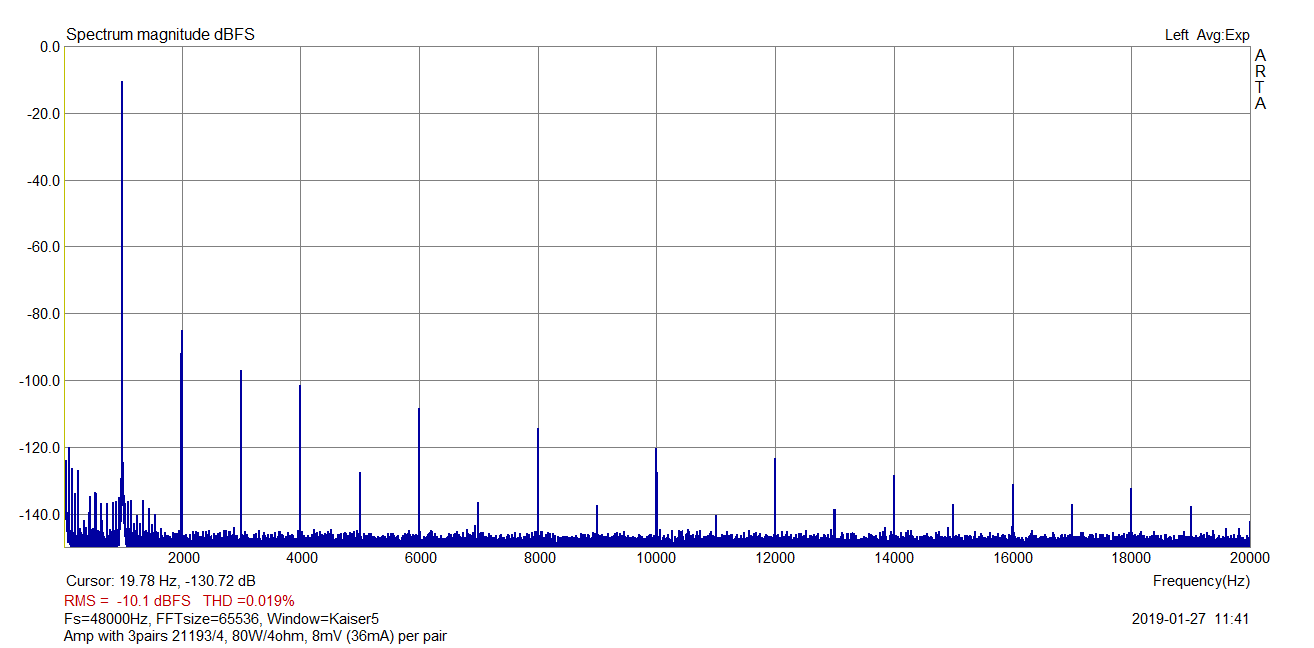Click the 'Left' channel label
Viewport: 1314px width, 648px height.
pos(1177,35)
